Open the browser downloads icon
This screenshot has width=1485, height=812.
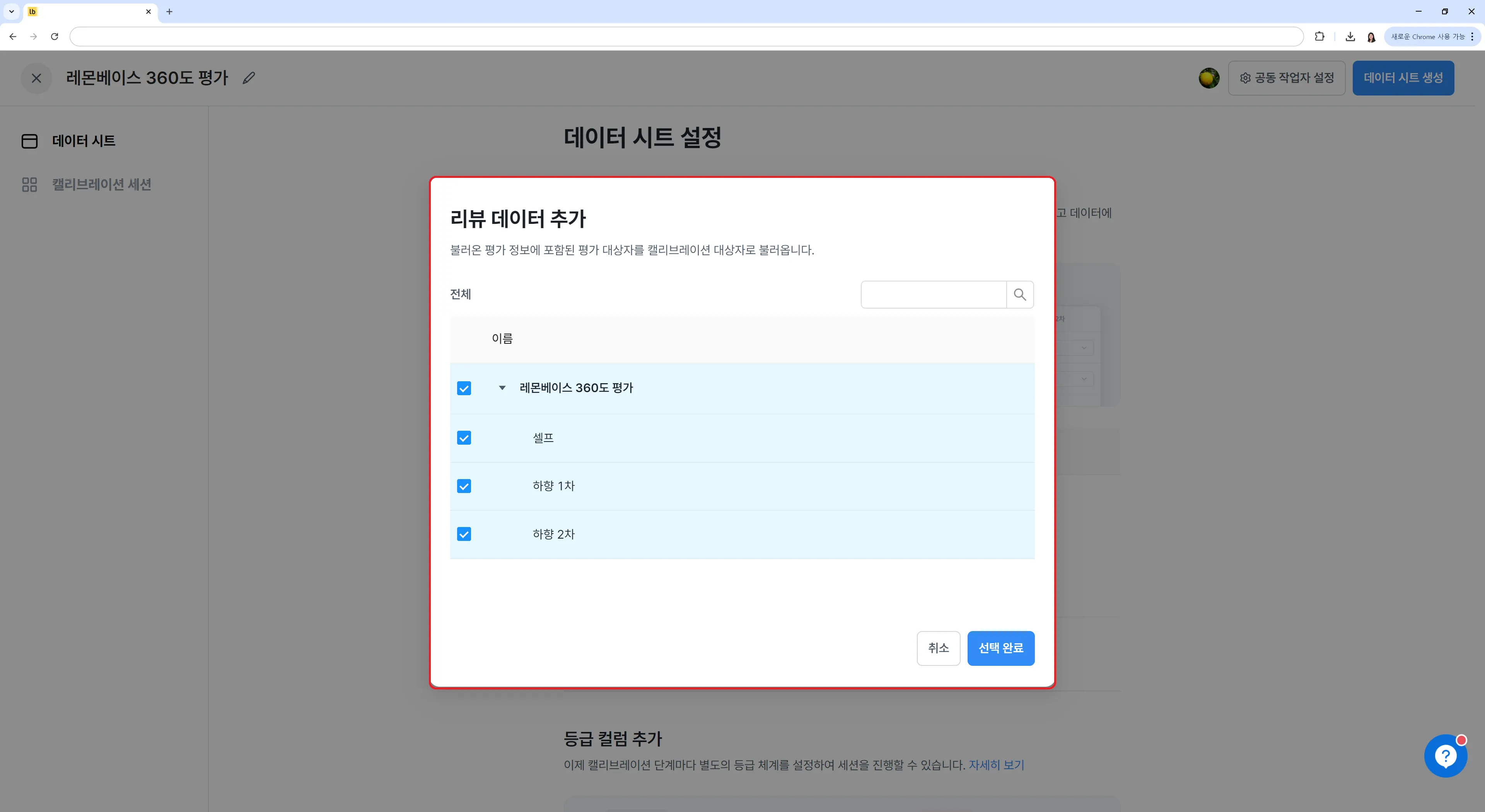pyautogui.click(x=1350, y=36)
